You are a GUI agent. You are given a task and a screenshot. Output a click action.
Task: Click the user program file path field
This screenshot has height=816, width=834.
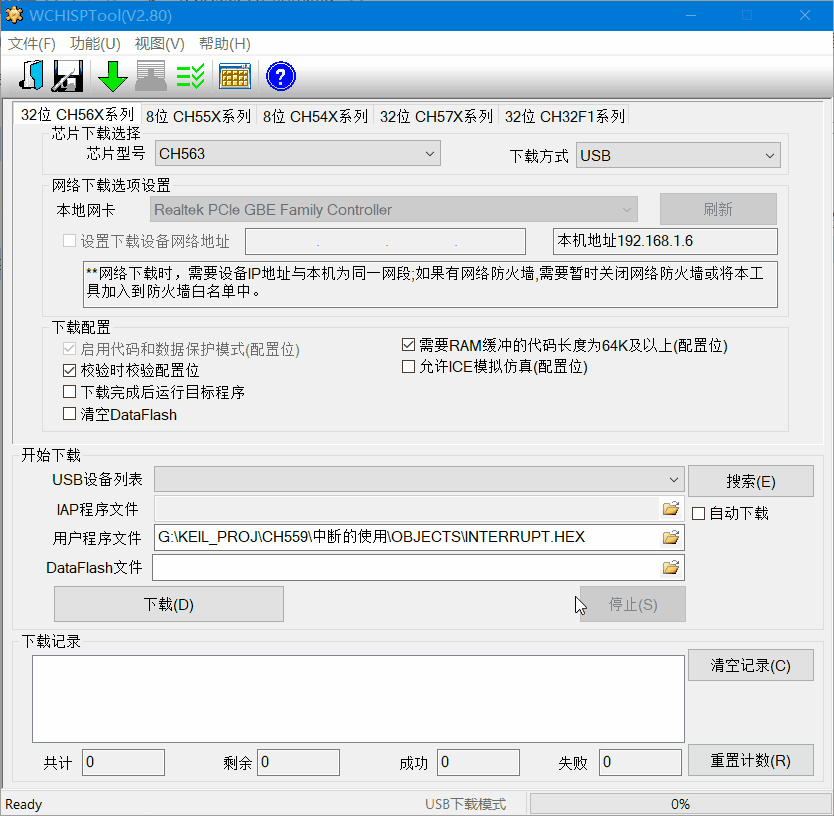407,537
